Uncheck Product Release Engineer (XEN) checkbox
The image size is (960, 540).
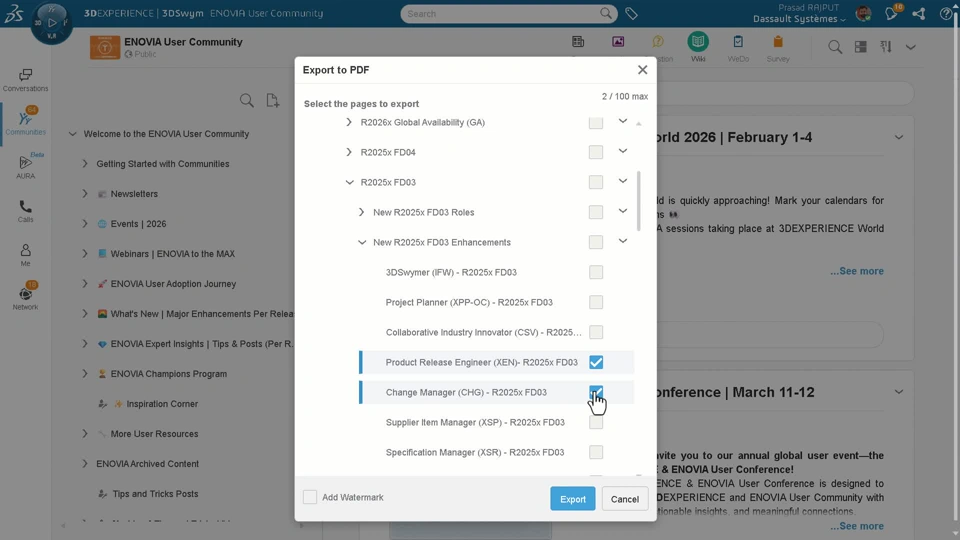(596, 362)
